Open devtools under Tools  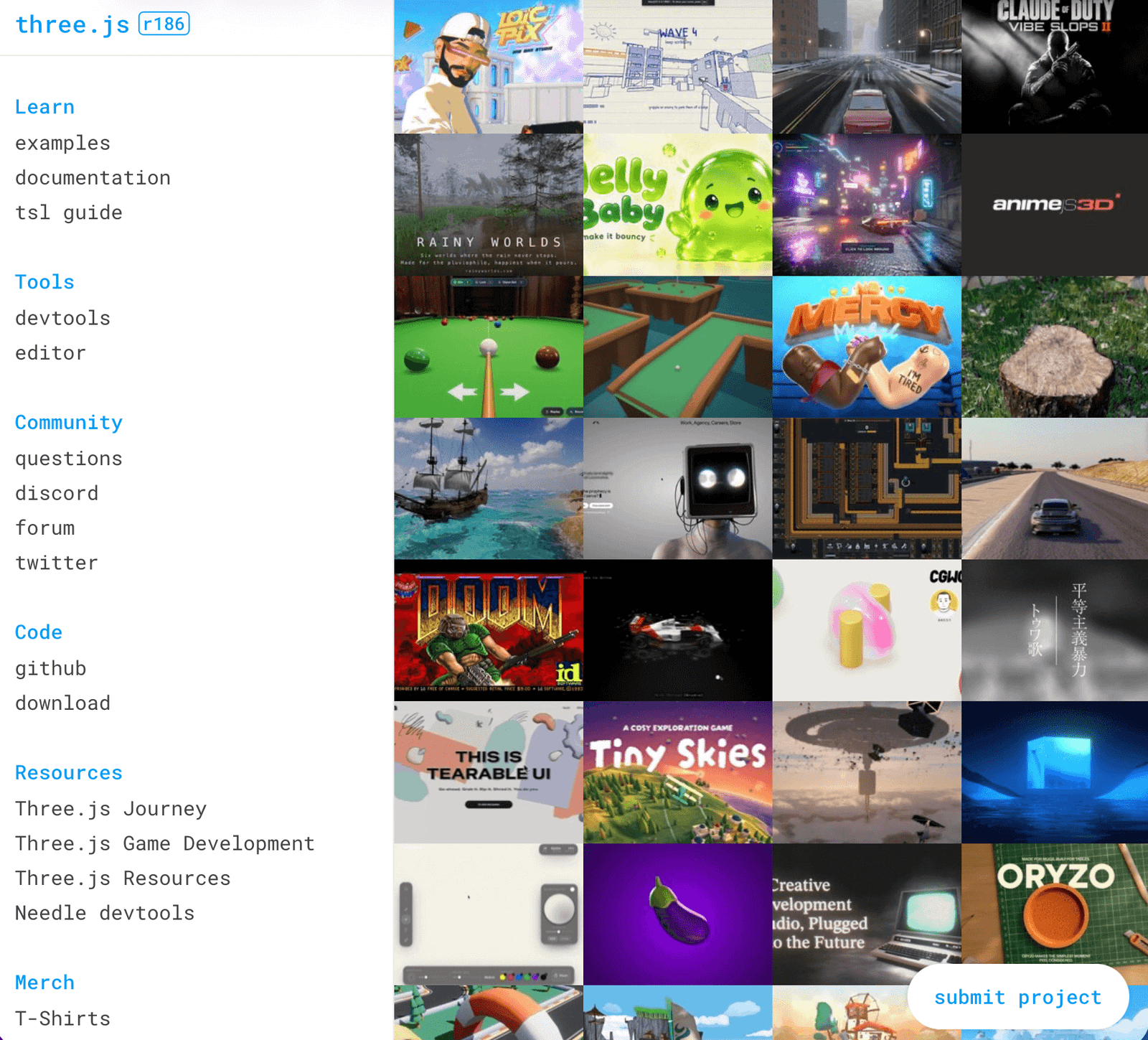click(63, 318)
